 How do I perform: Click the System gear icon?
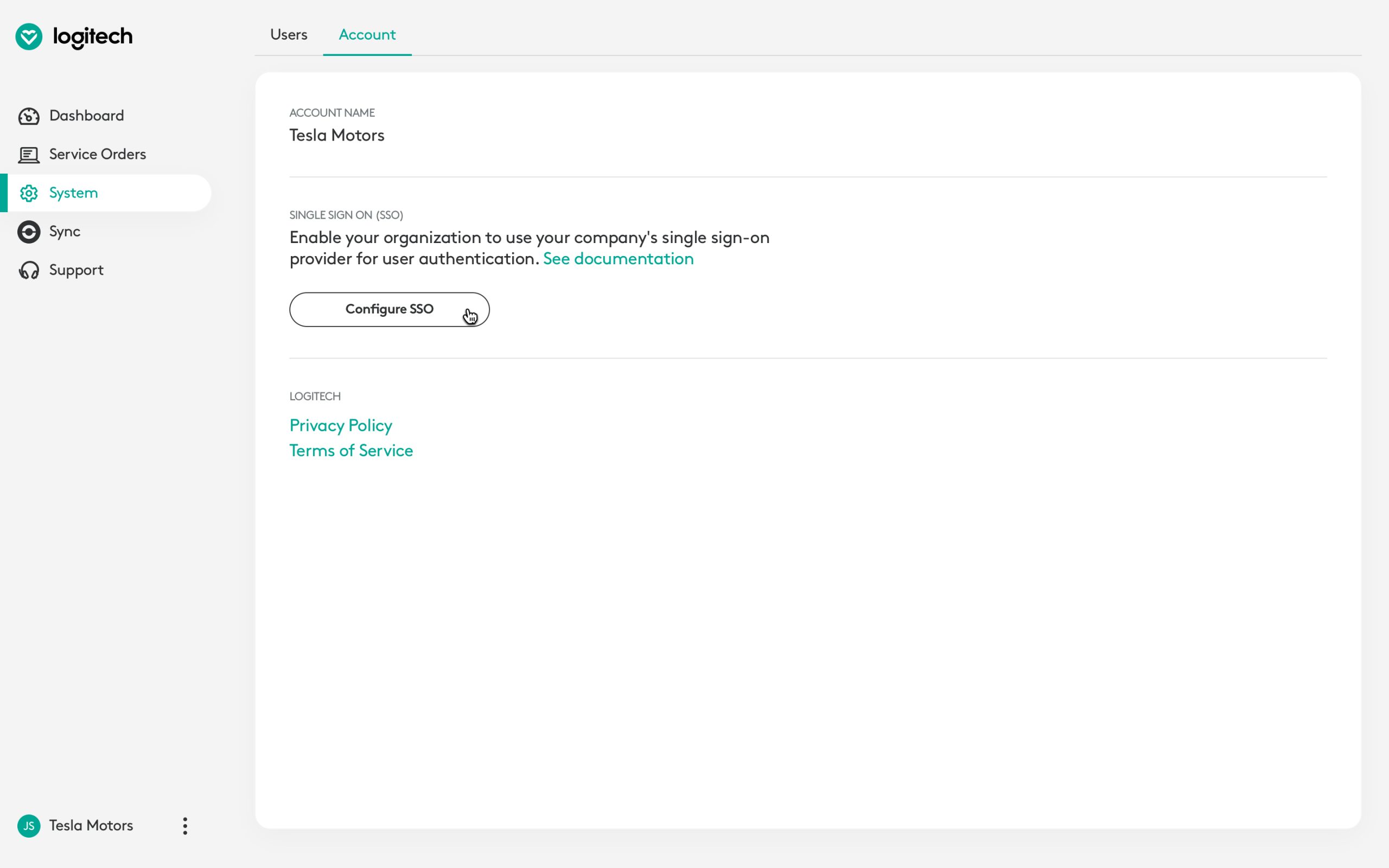click(29, 194)
